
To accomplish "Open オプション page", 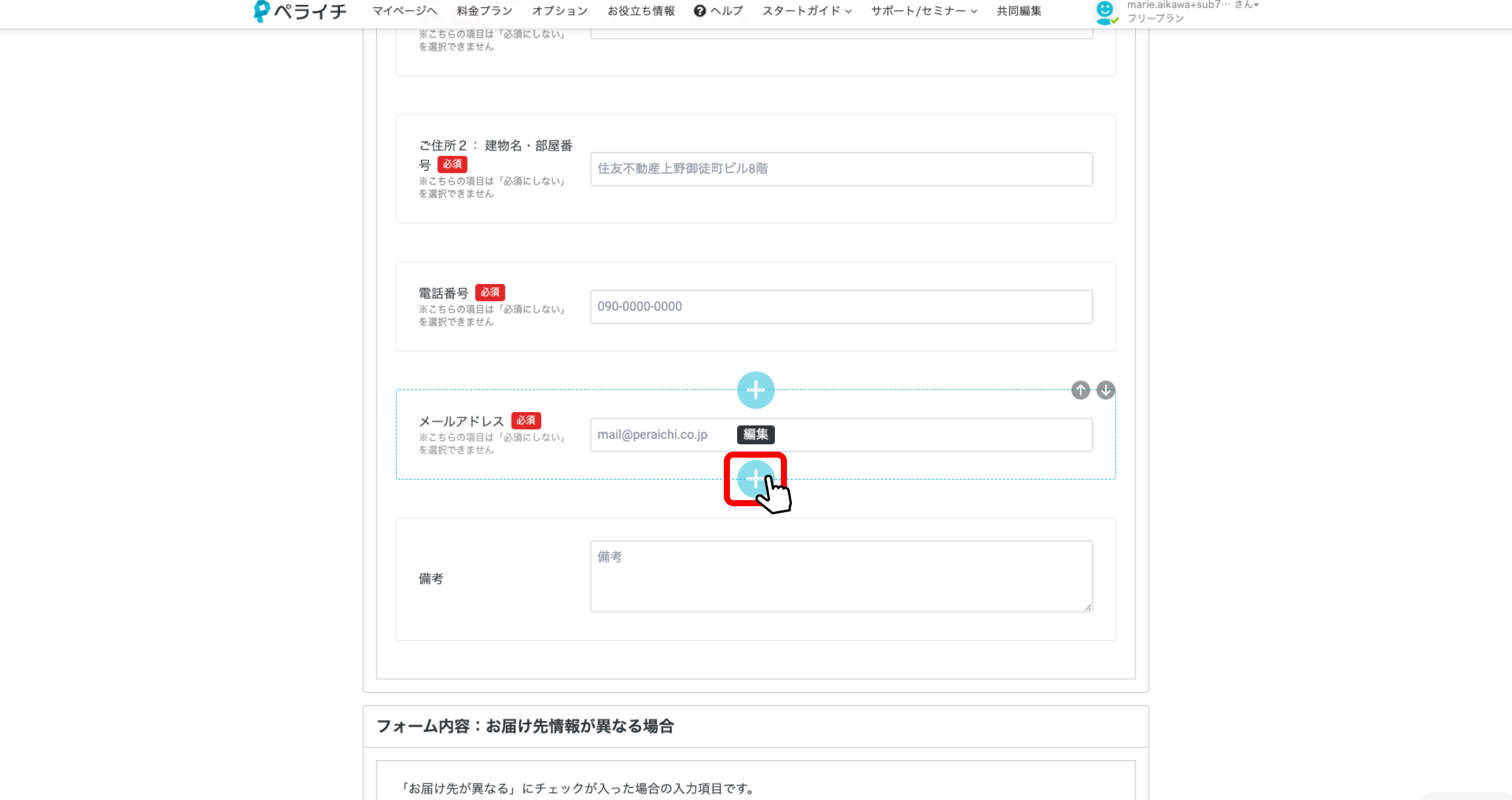I will (x=560, y=11).
